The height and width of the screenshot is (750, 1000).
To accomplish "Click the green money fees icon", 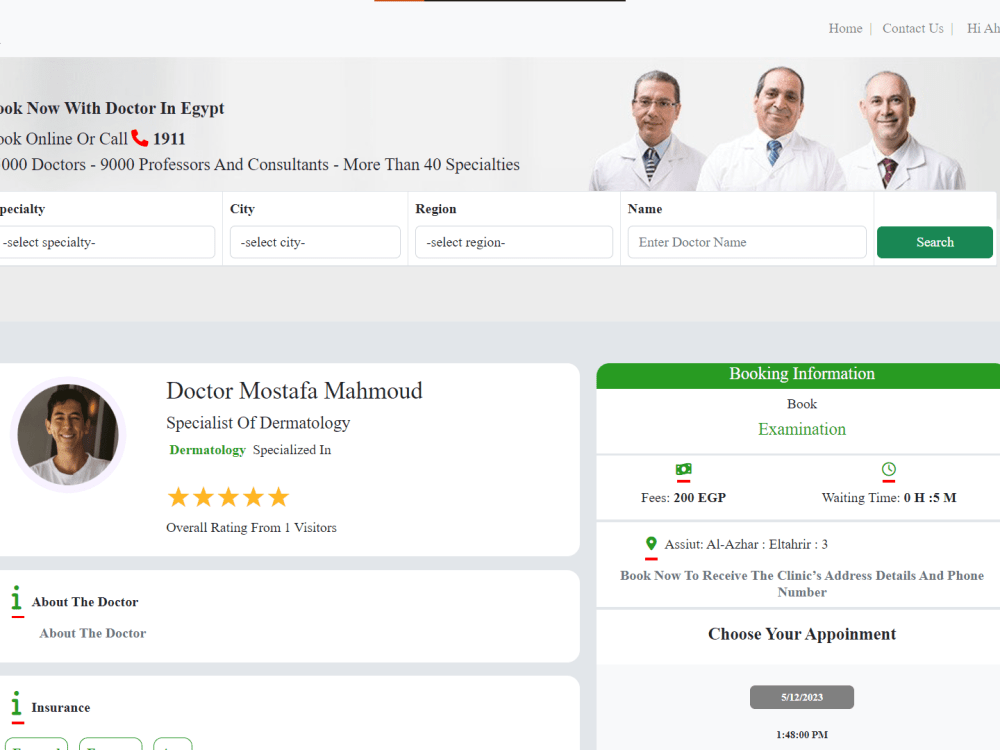I will coord(684,469).
